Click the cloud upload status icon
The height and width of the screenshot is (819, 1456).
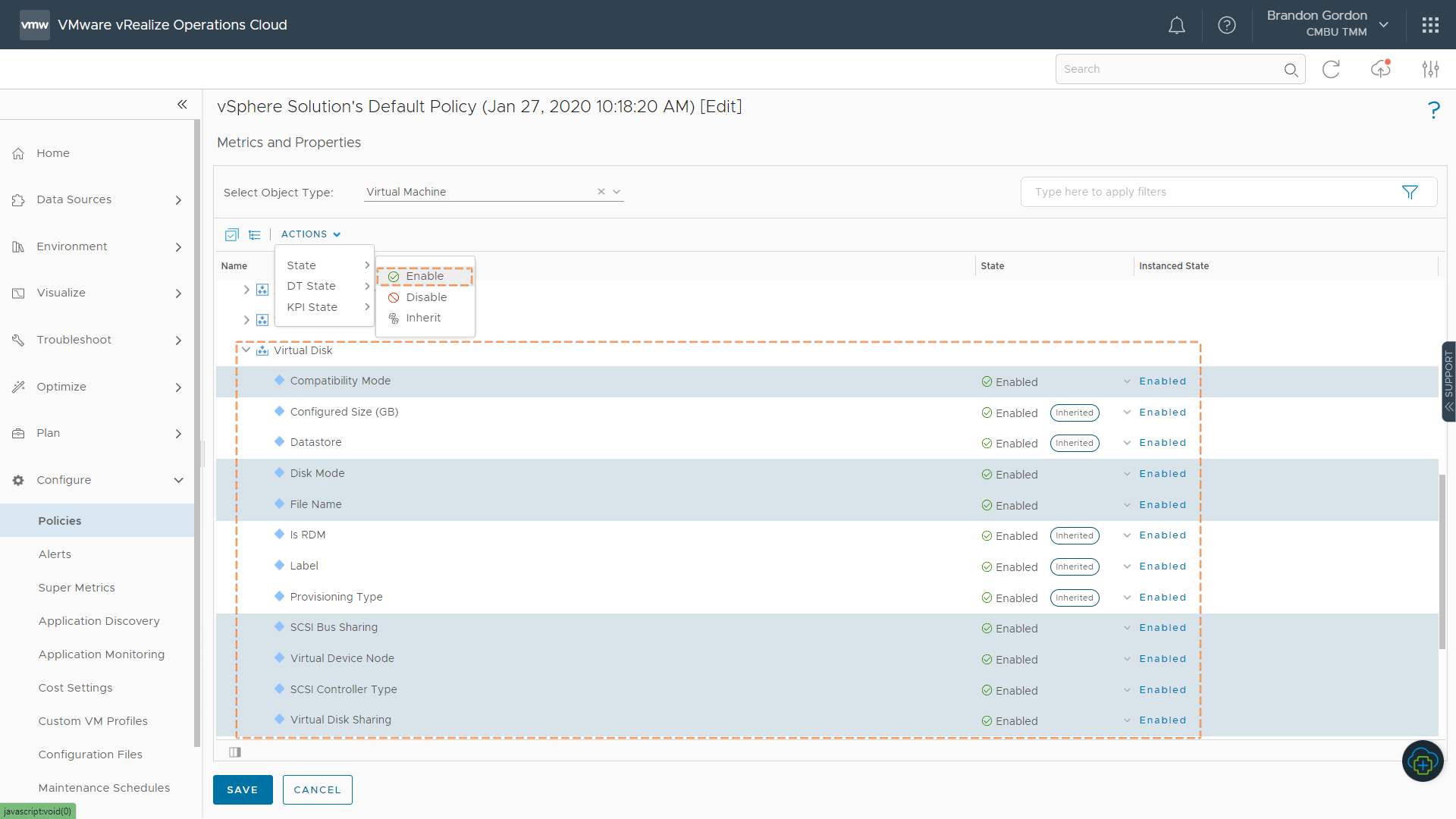pyautogui.click(x=1381, y=69)
